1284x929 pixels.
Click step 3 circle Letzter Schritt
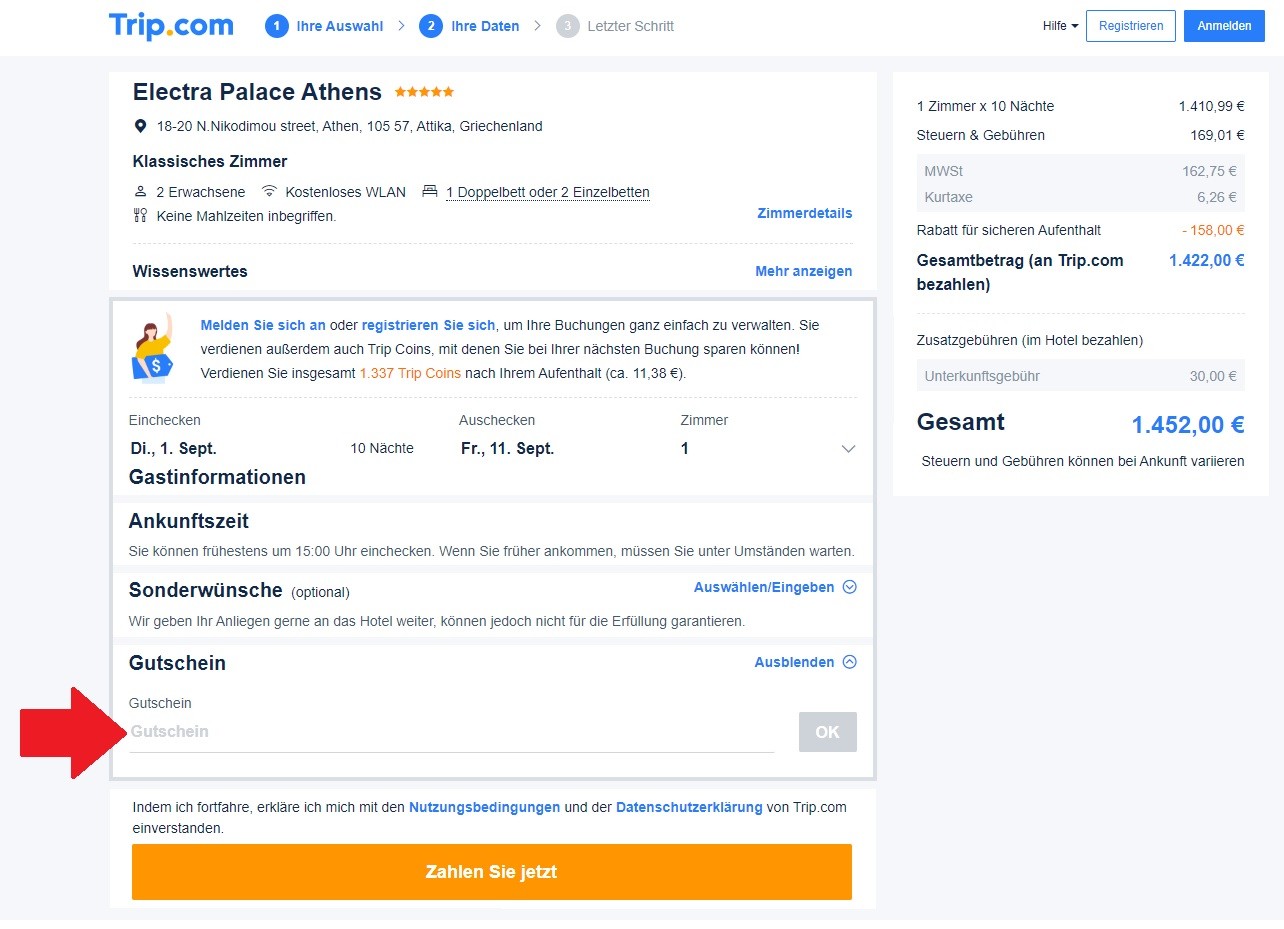[568, 26]
